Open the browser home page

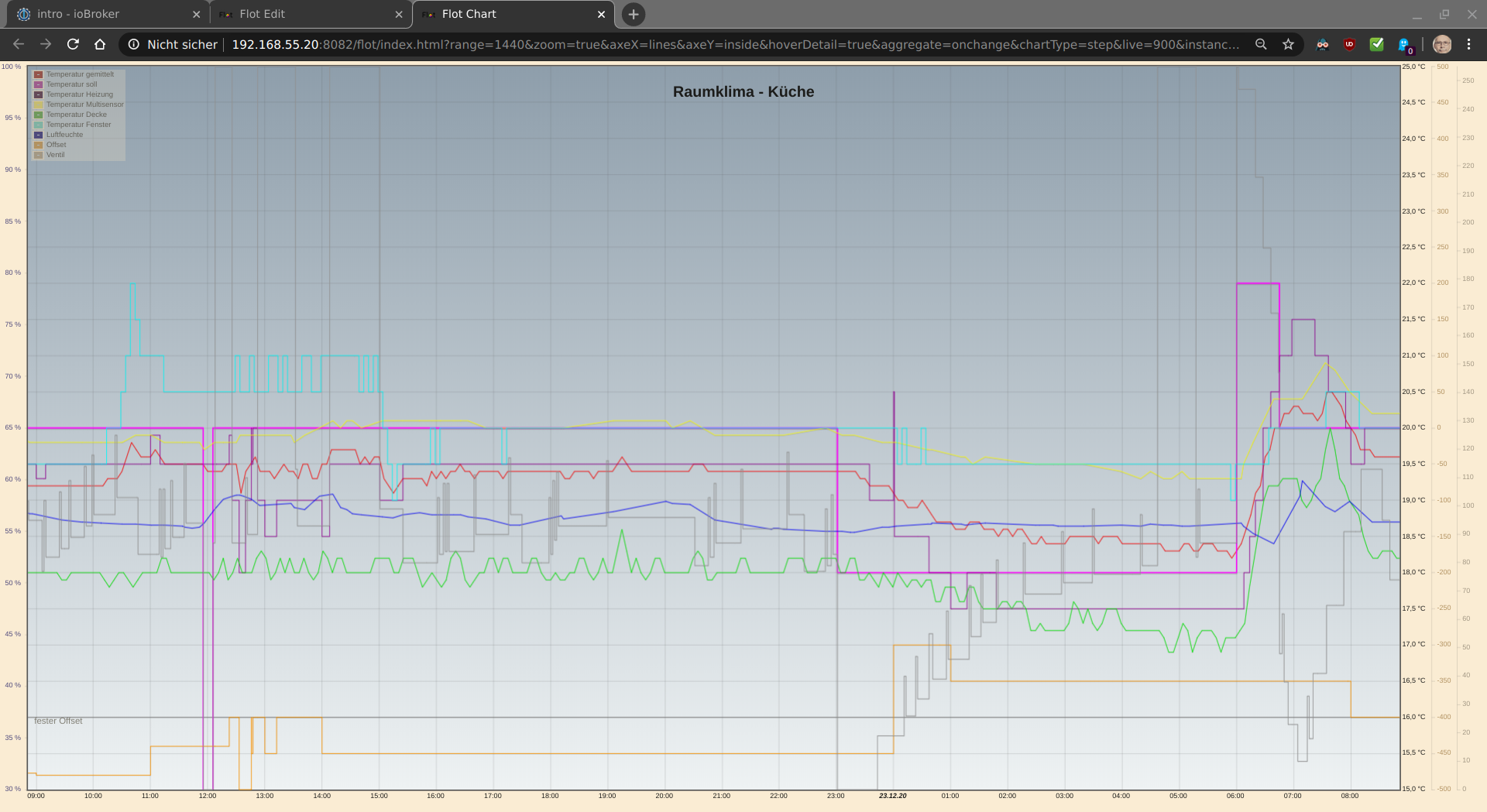click(100, 44)
